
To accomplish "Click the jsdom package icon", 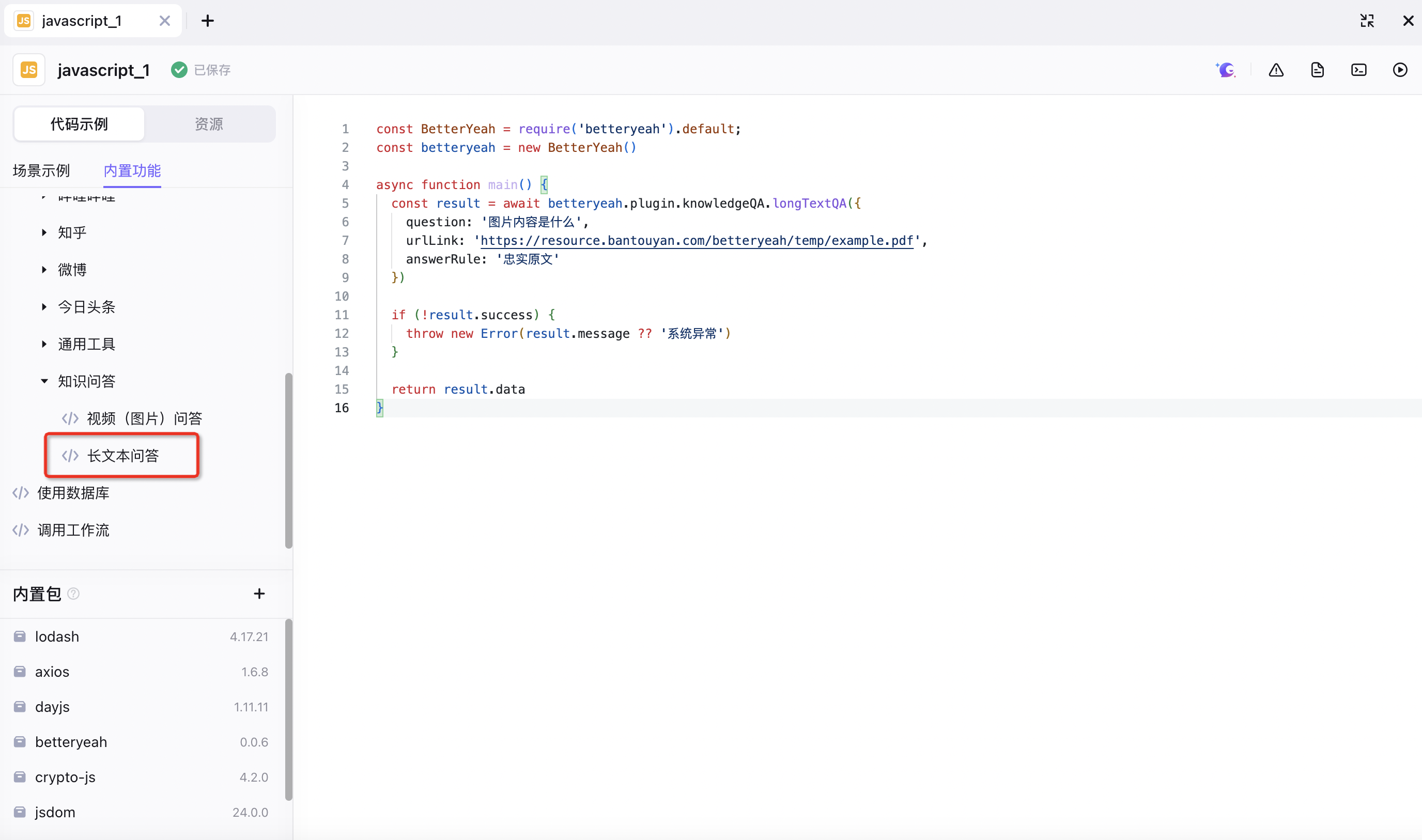I will [x=20, y=812].
